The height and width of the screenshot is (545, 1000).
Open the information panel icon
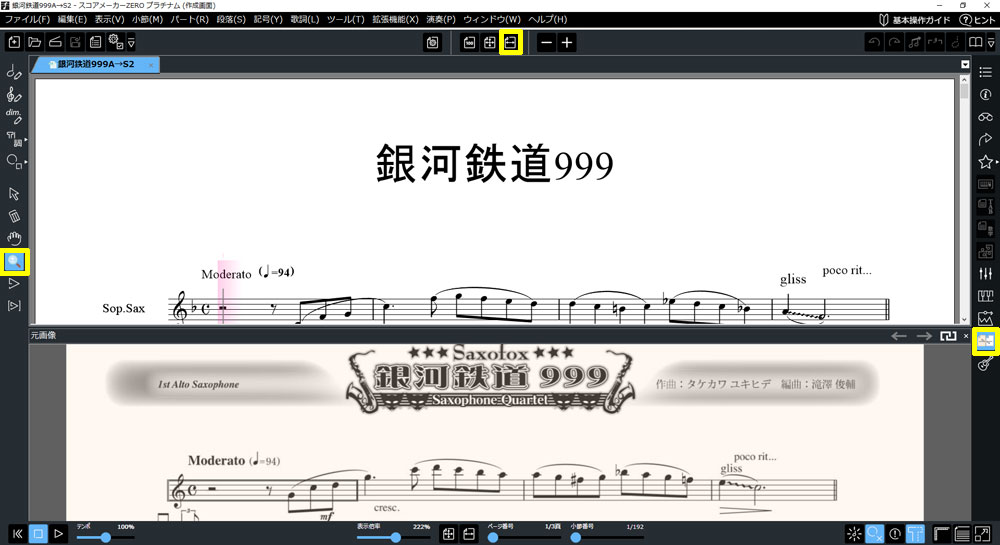pyautogui.click(x=985, y=94)
